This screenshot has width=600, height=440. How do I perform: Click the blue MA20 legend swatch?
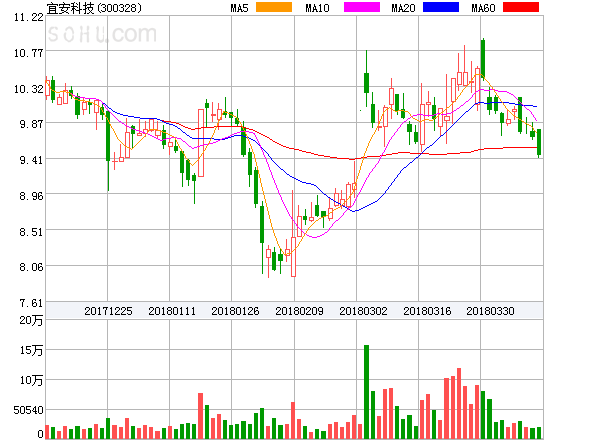pyautogui.click(x=441, y=7)
